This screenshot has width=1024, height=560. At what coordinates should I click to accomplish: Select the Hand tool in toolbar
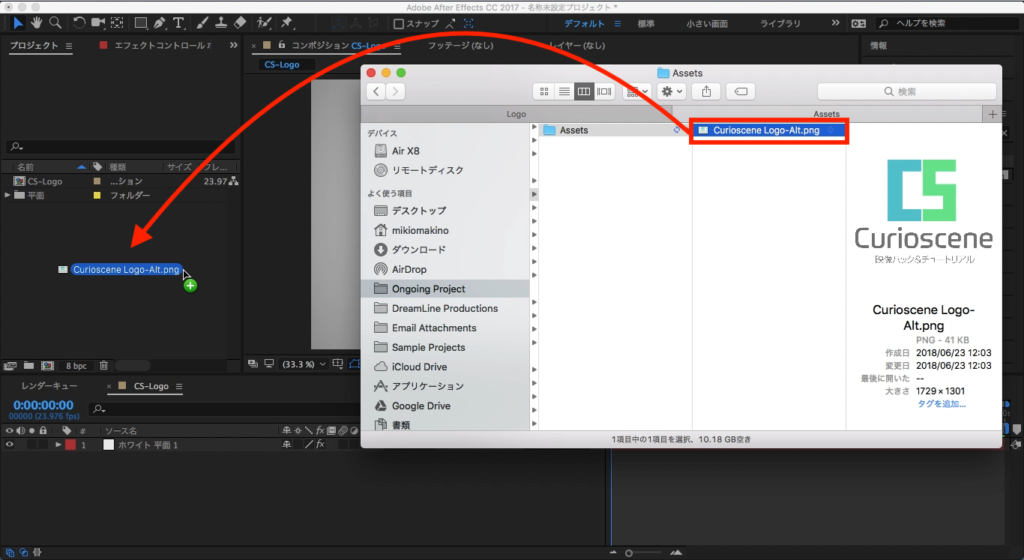37,22
